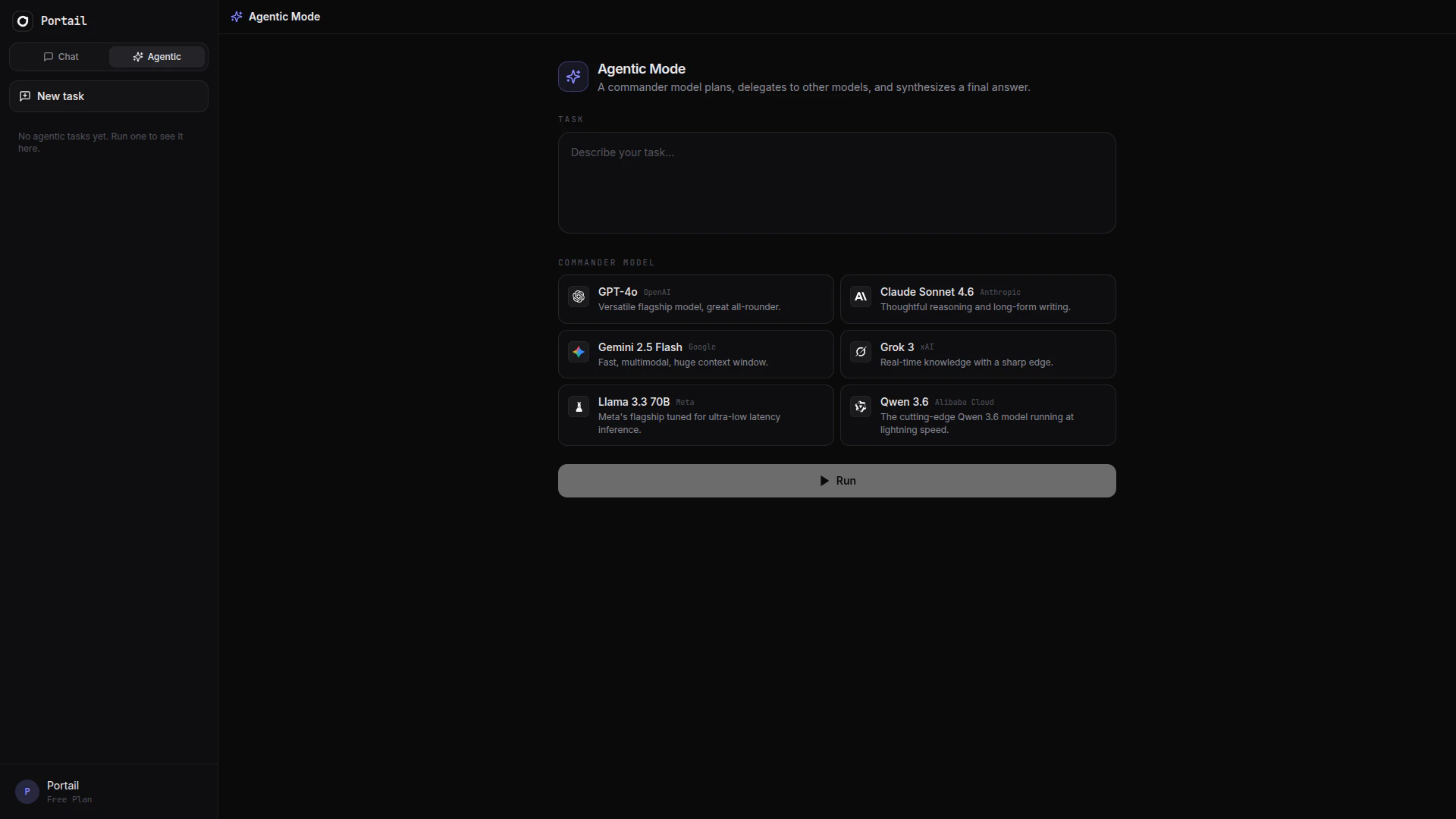The width and height of the screenshot is (1456, 819).
Task: Click the 'No agentic tasks yet' message
Action: pos(101,143)
